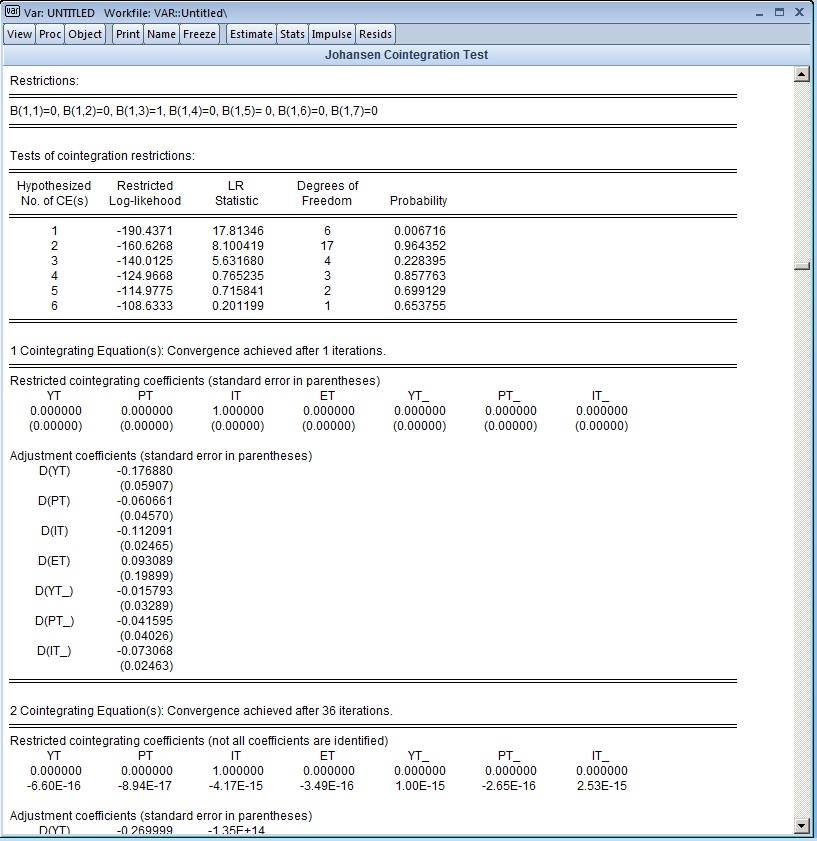The image size is (817, 841).
Task: Click the vertical scrollbar thumb
Action: [x=802, y=265]
